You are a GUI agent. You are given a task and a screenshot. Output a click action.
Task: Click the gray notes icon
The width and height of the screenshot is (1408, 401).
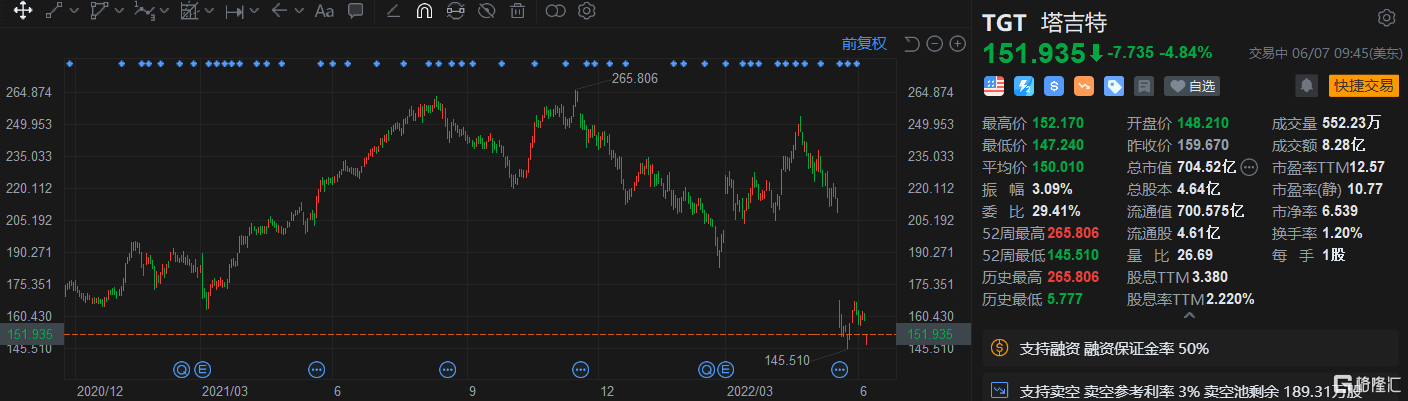coord(1144,86)
